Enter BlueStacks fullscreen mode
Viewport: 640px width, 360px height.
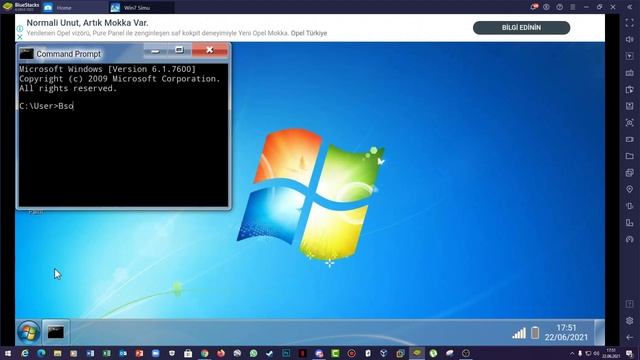click(629, 23)
